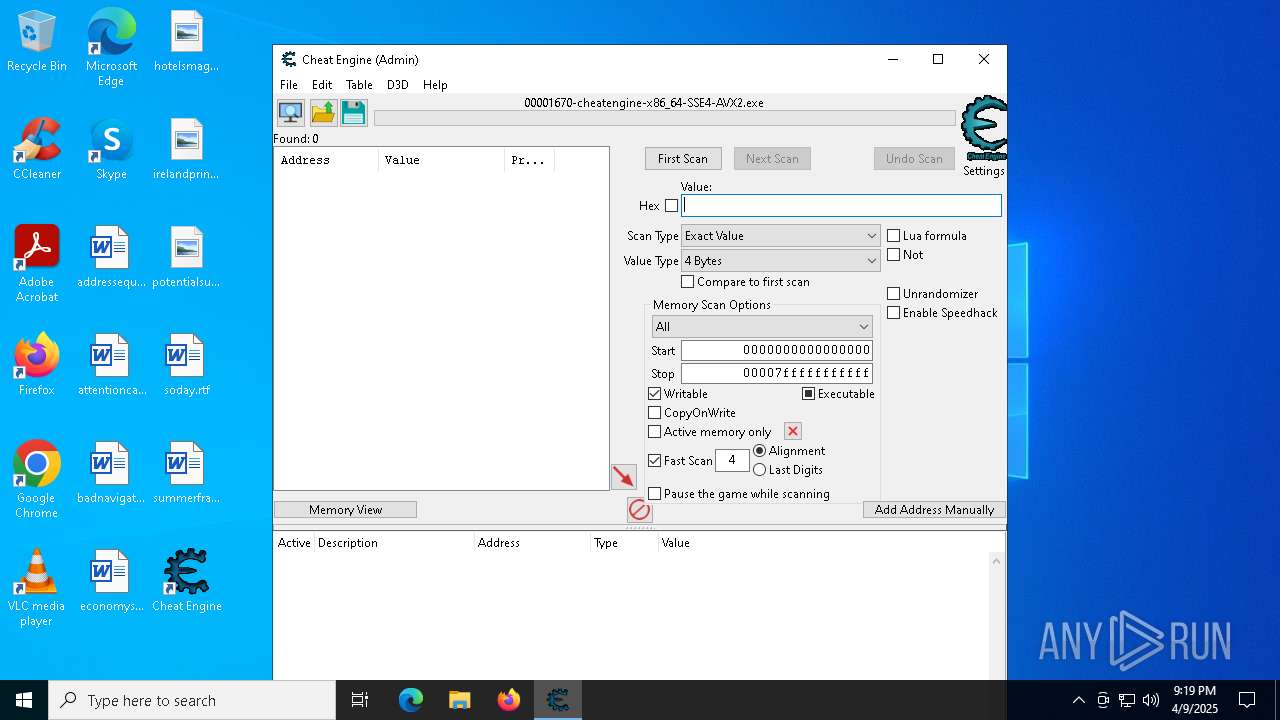Open the Table menu
The height and width of the screenshot is (720, 1280).
tap(359, 85)
